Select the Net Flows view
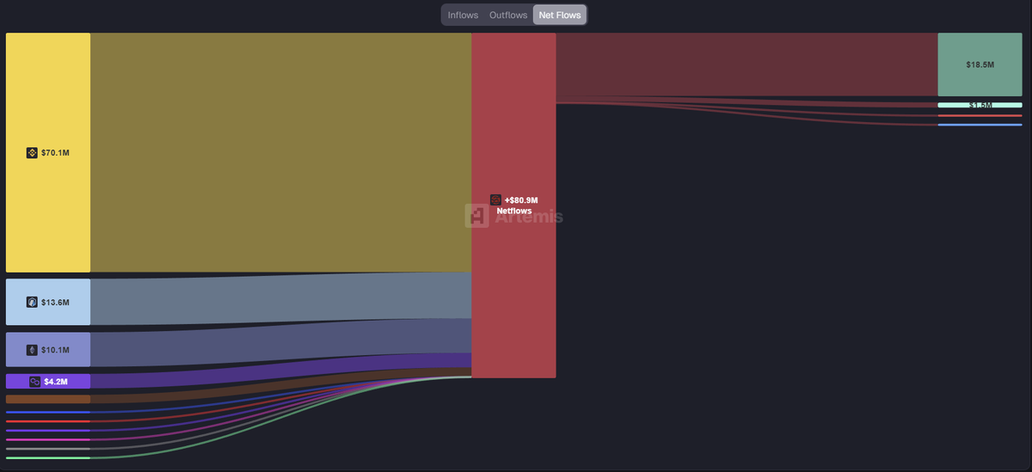The image size is (1032, 472). click(559, 15)
